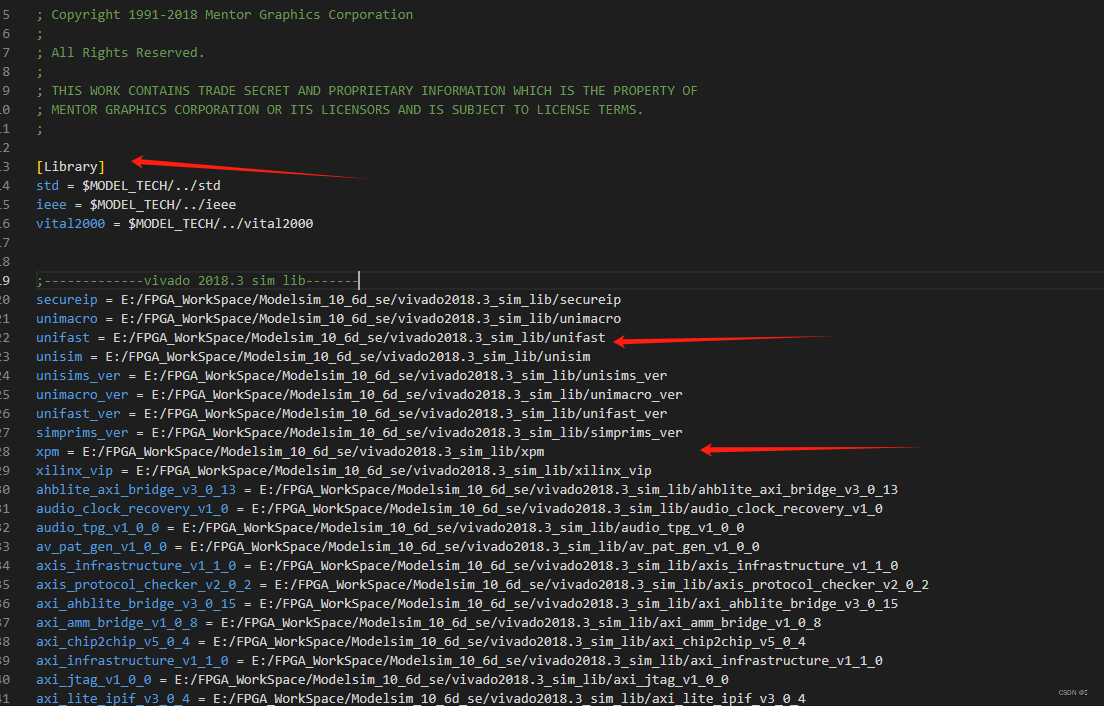Click the path ending in sim_lib/axi_jtag_v1_0_0

coord(451,680)
